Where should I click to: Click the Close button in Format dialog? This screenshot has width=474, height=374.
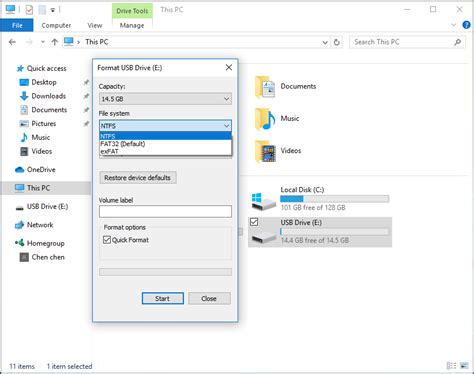coord(209,298)
